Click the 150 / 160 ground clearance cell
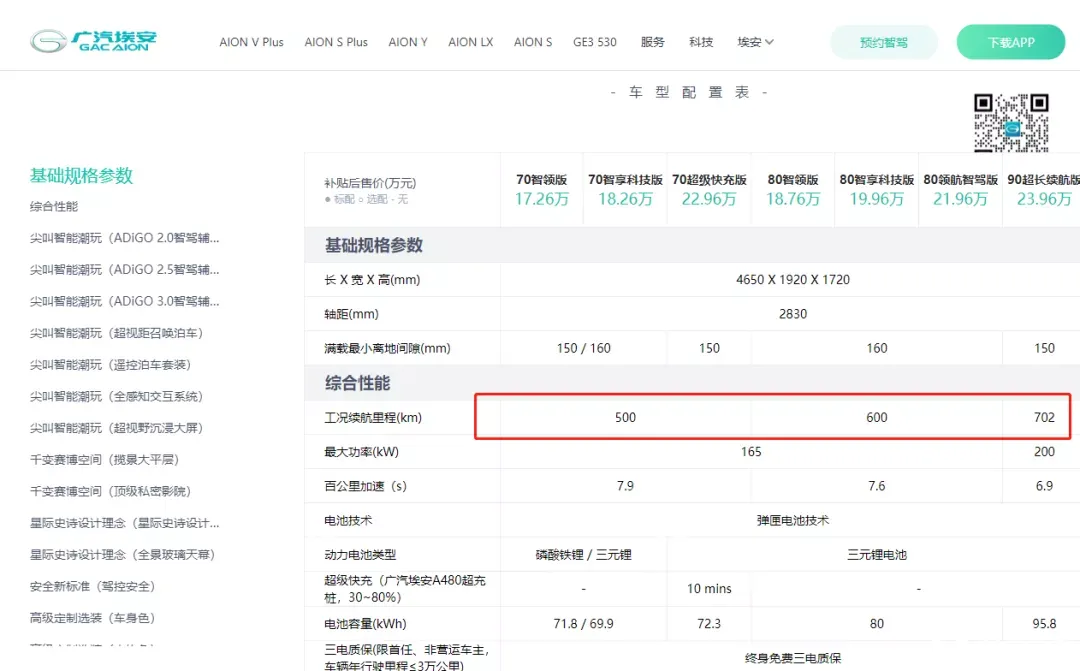 pos(583,349)
